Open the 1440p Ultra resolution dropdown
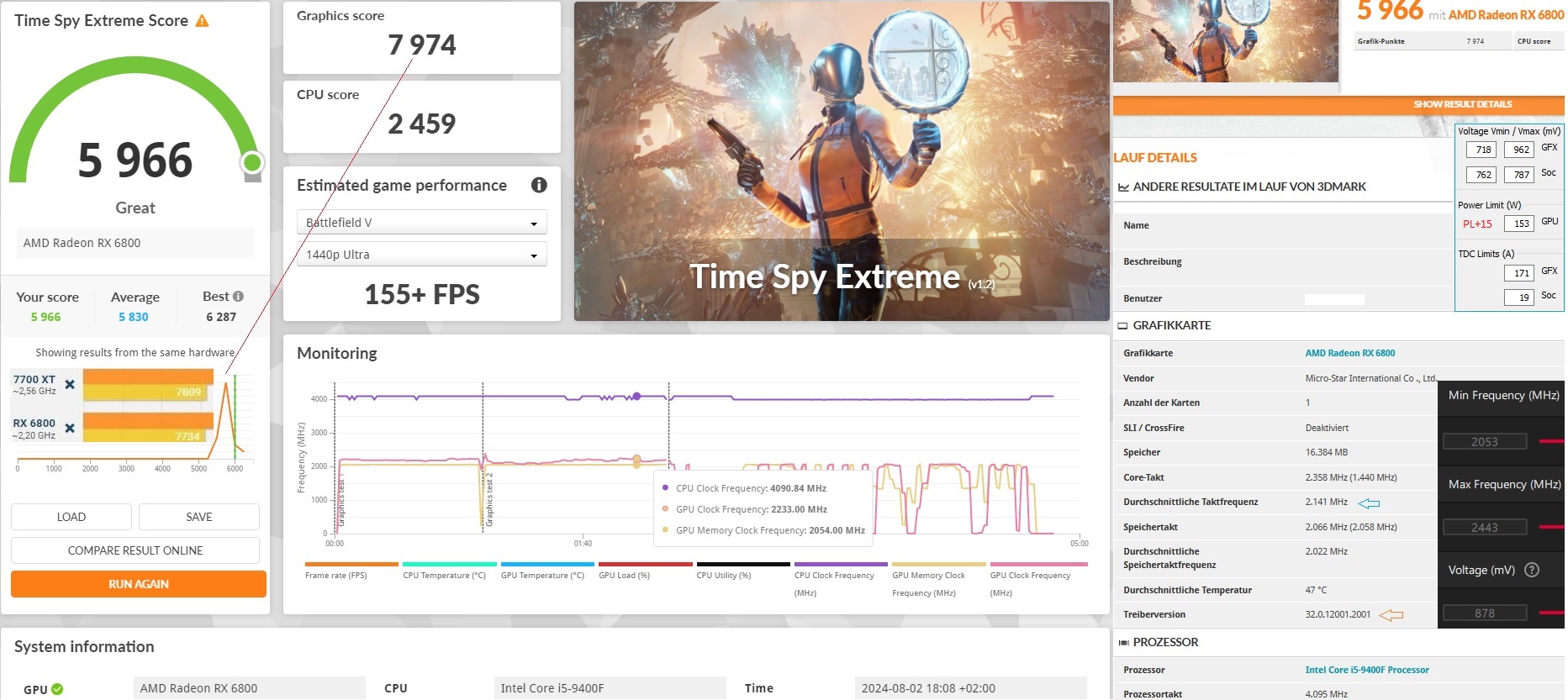Screen dimensions: 1568x700 tap(422, 255)
